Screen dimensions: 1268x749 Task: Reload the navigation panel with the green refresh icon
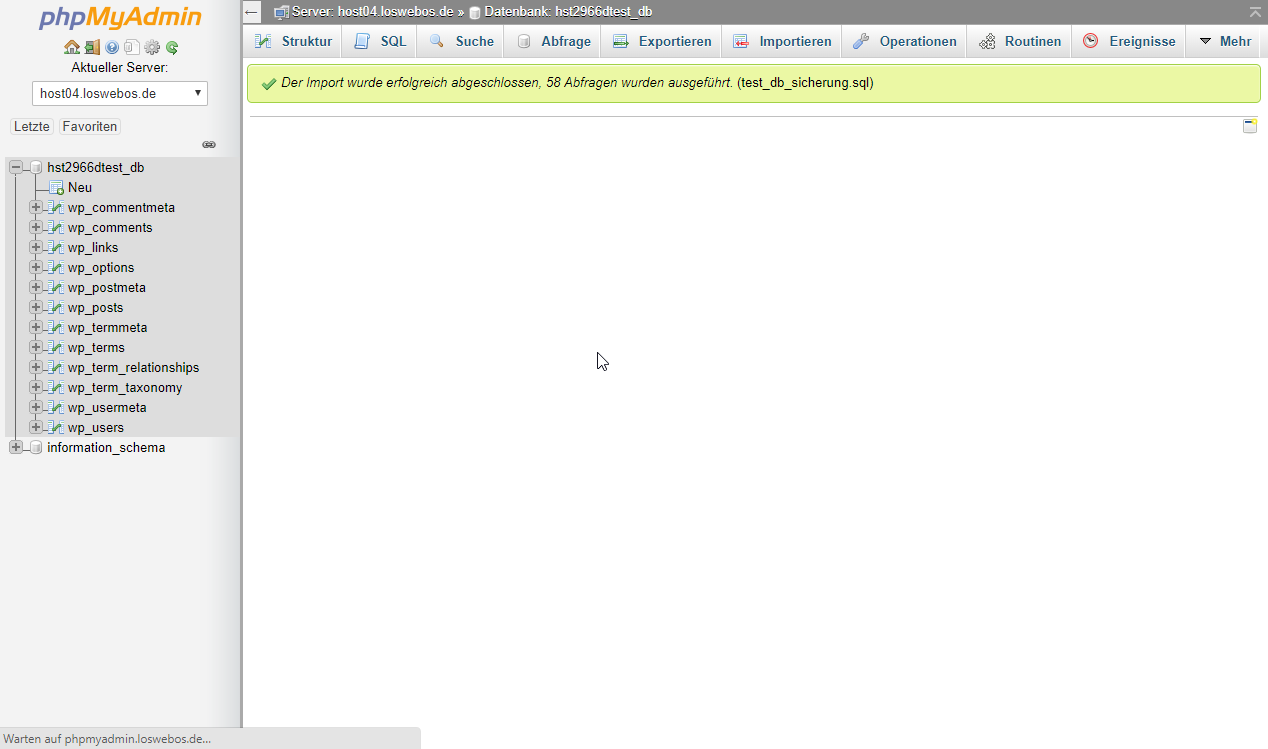pyautogui.click(x=172, y=47)
